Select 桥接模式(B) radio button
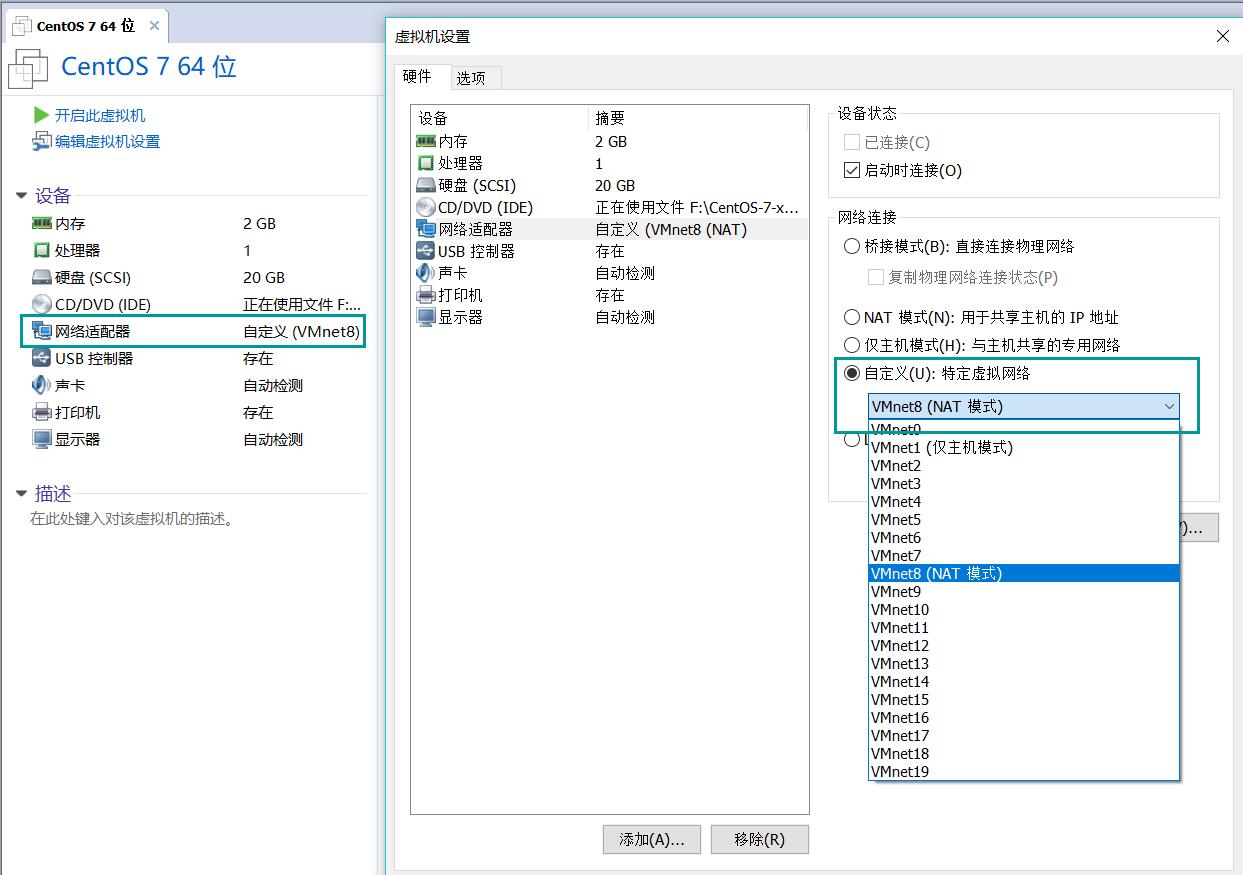The width and height of the screenshot is (1243, 875). pyautogui.click(x=852, y=246)
